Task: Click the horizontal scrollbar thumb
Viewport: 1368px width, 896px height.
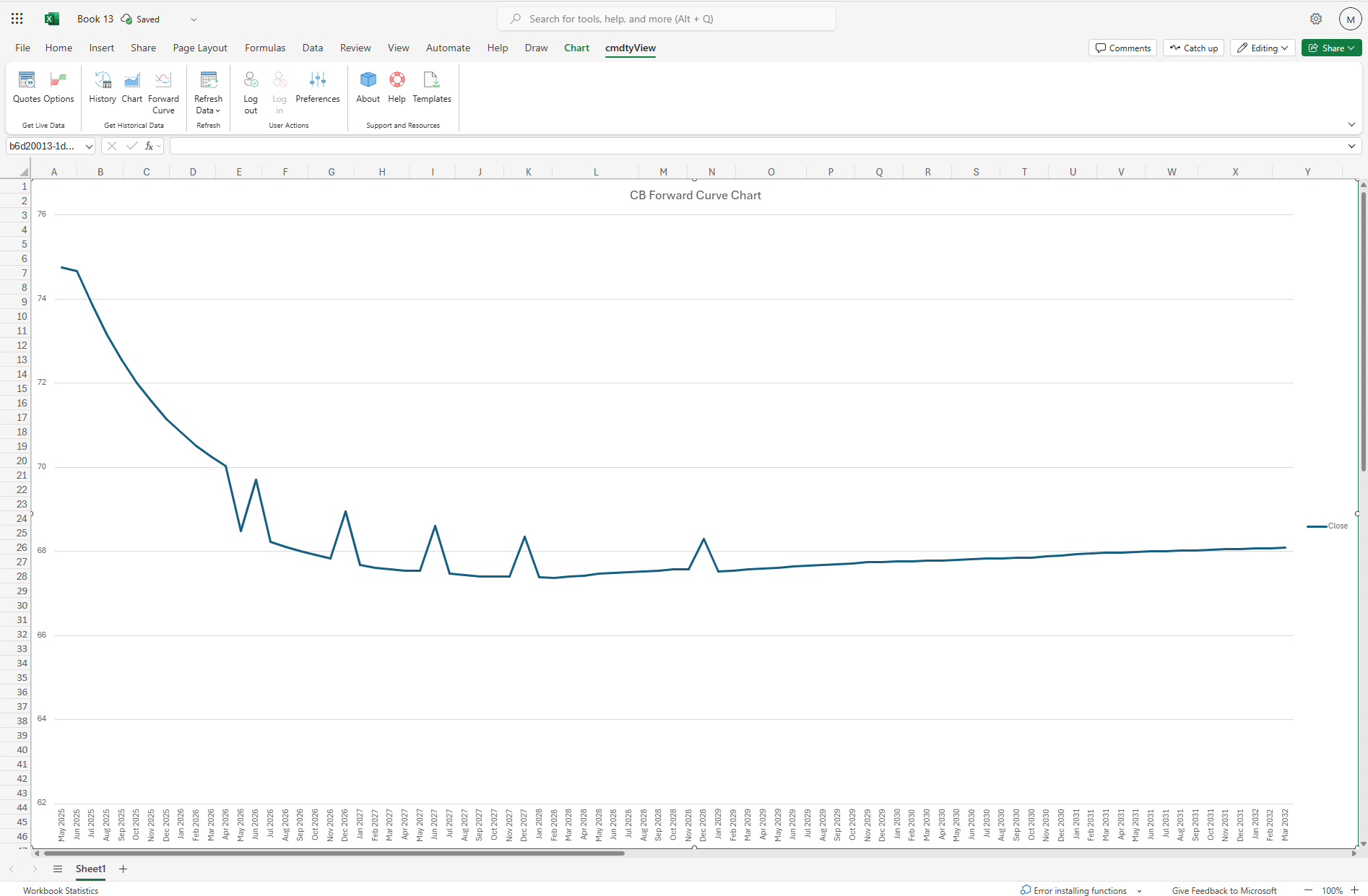Action: (334, 853)
